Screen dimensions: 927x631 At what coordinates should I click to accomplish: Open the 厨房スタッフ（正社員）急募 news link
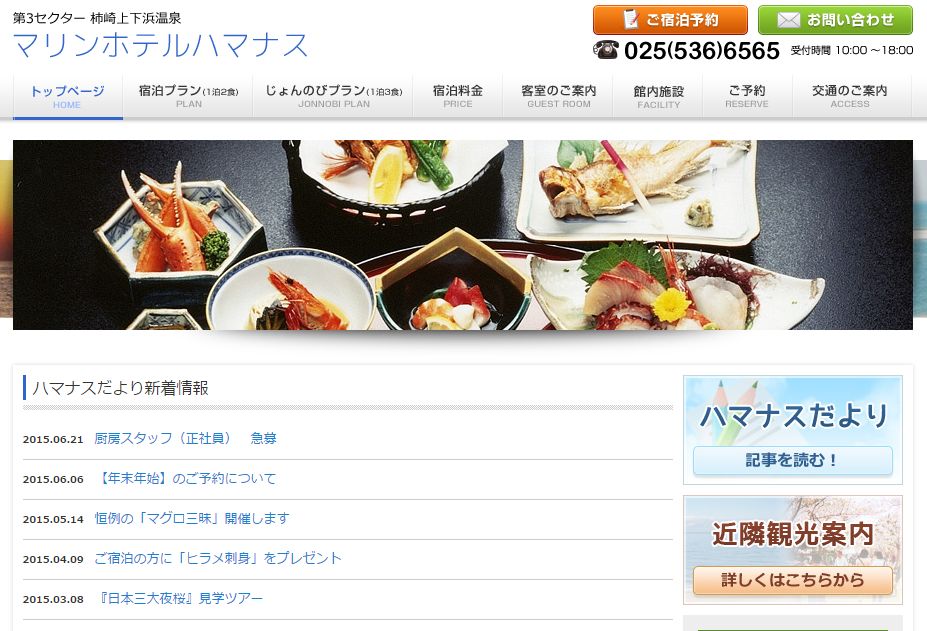(x=186, y=438)
